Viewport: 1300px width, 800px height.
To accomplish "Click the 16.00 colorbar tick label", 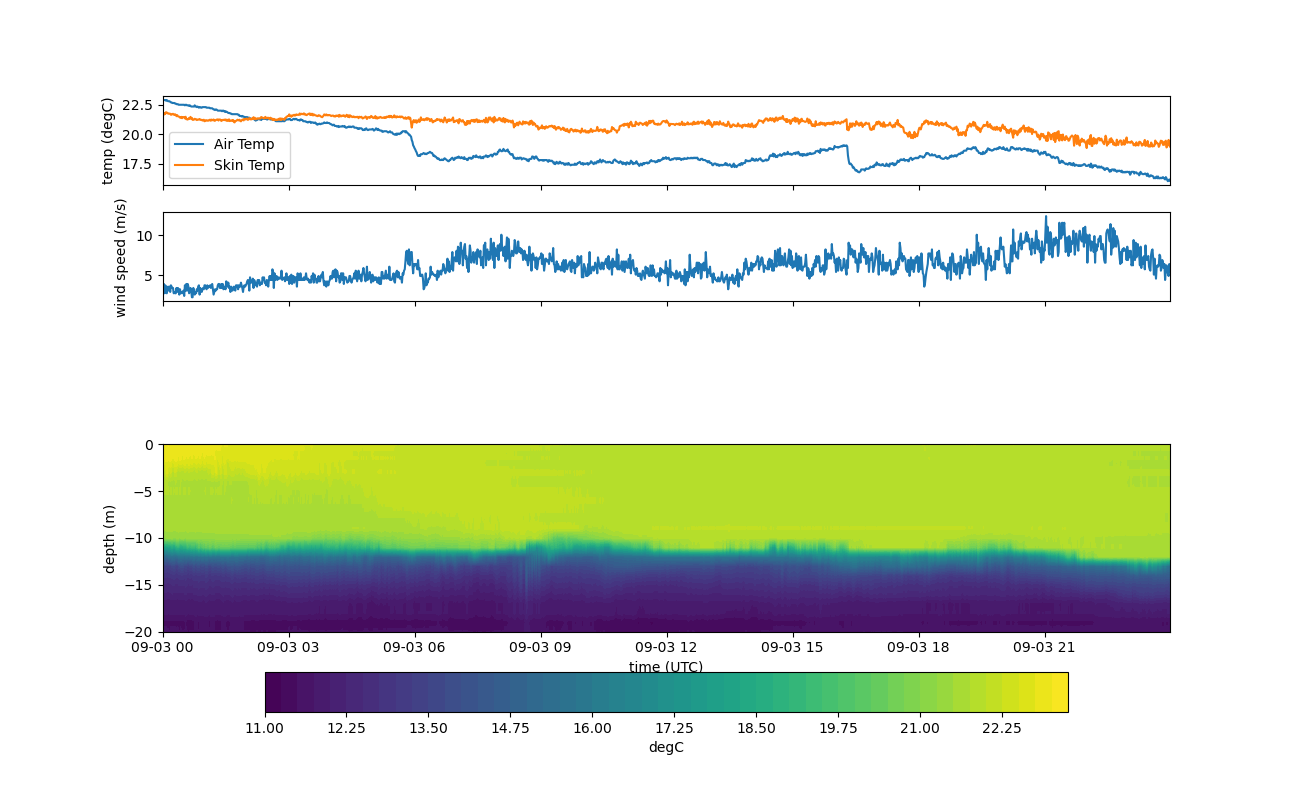I will pos(592,728).
